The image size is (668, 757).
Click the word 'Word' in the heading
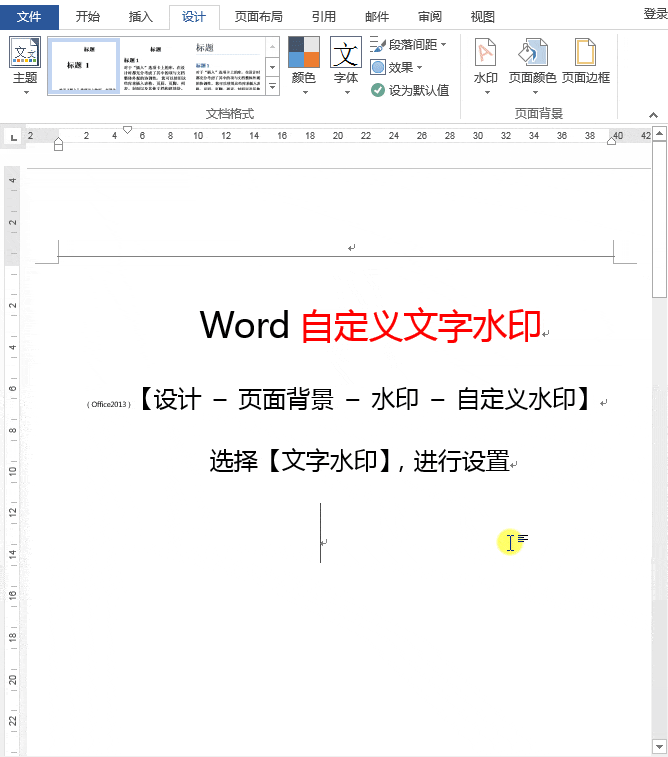pos(244,325)
